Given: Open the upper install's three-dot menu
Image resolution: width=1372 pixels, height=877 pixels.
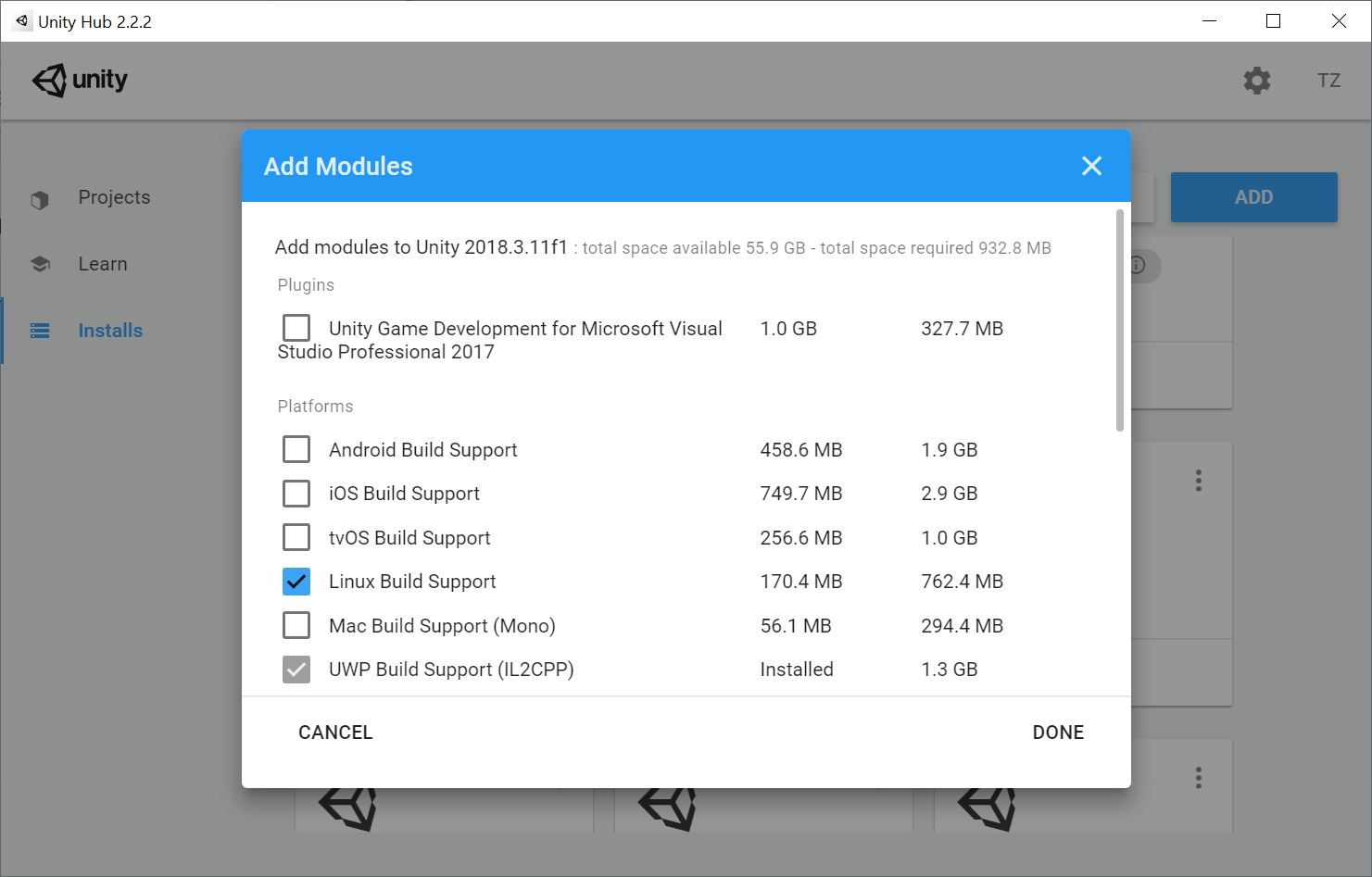Looking at the screenshot, I should point(1198,481).
